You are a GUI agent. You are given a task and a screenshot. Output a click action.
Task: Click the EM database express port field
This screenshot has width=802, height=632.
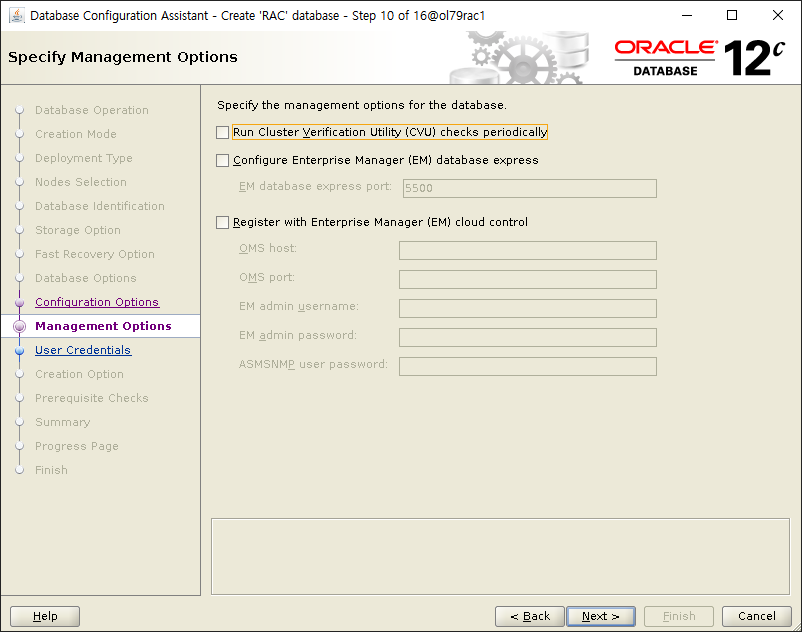click(x=529, y=188)
